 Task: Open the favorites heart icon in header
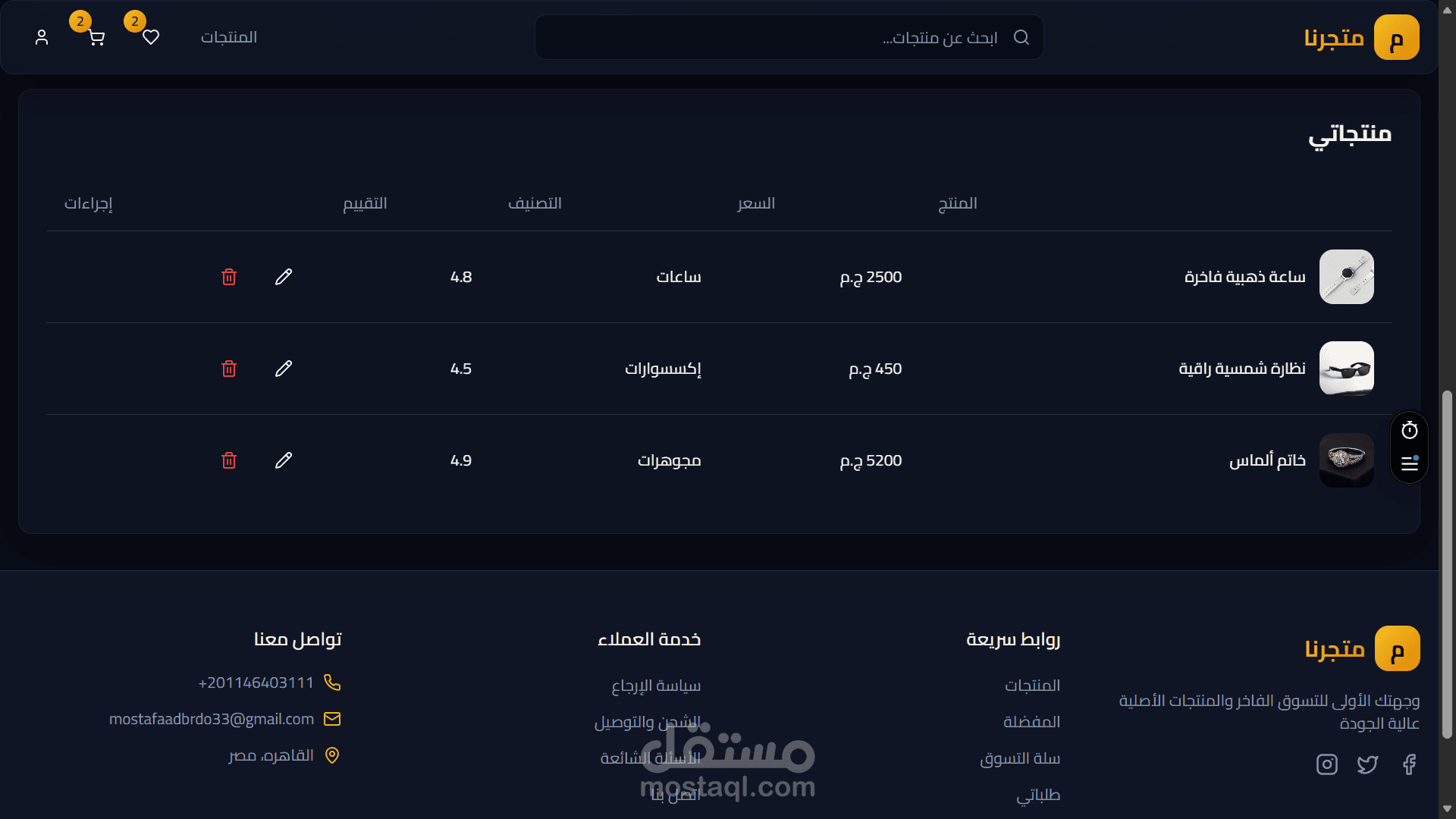click(x=151, y=37)
